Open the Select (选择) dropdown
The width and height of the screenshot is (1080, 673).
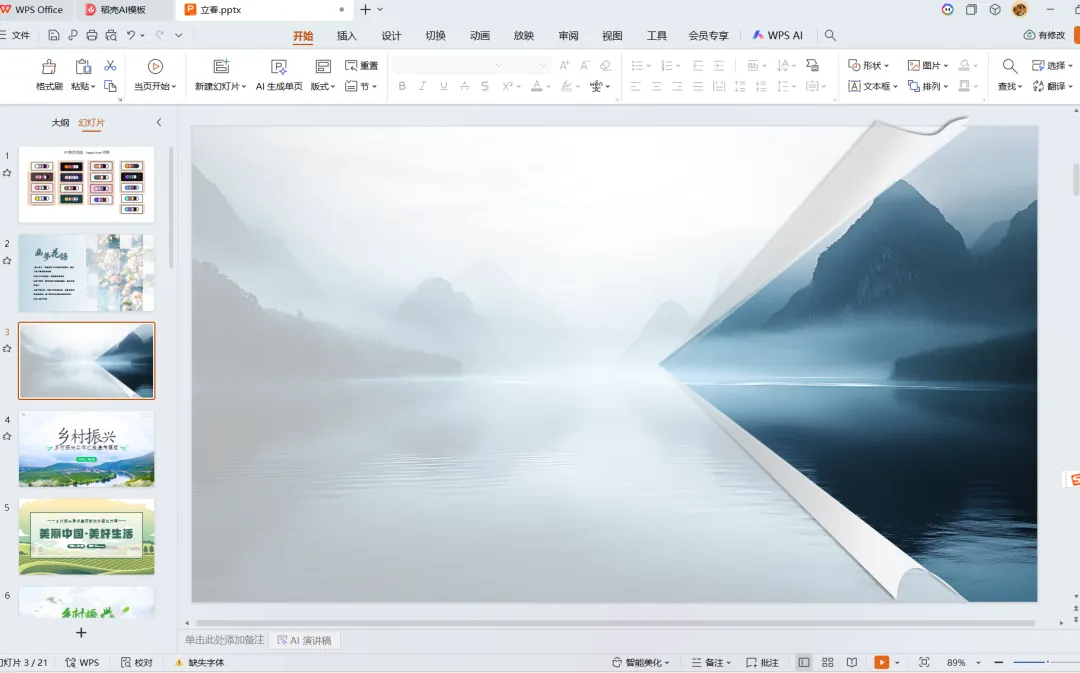1052,65
